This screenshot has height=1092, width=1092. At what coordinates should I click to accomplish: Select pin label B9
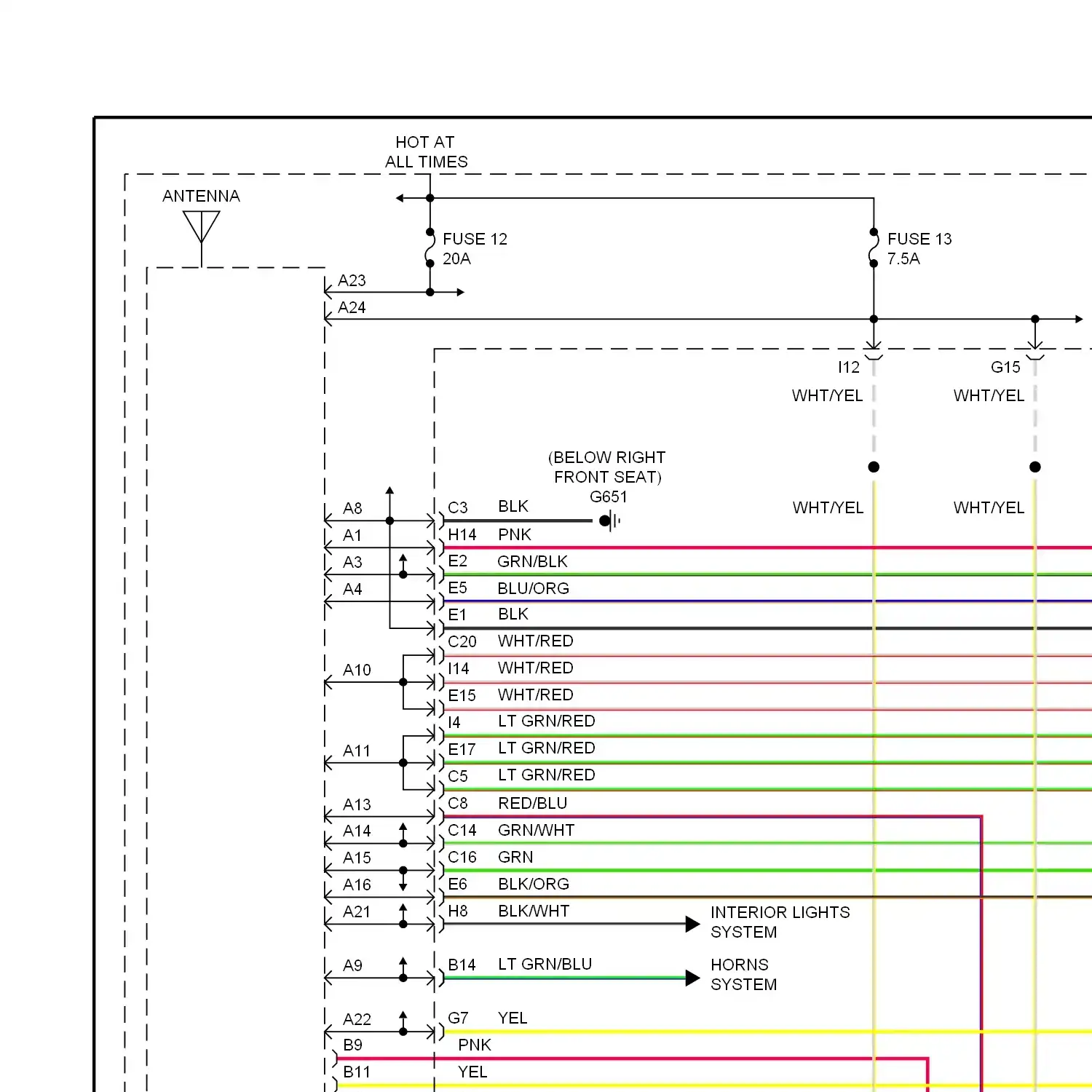(x=353, y=1045)
